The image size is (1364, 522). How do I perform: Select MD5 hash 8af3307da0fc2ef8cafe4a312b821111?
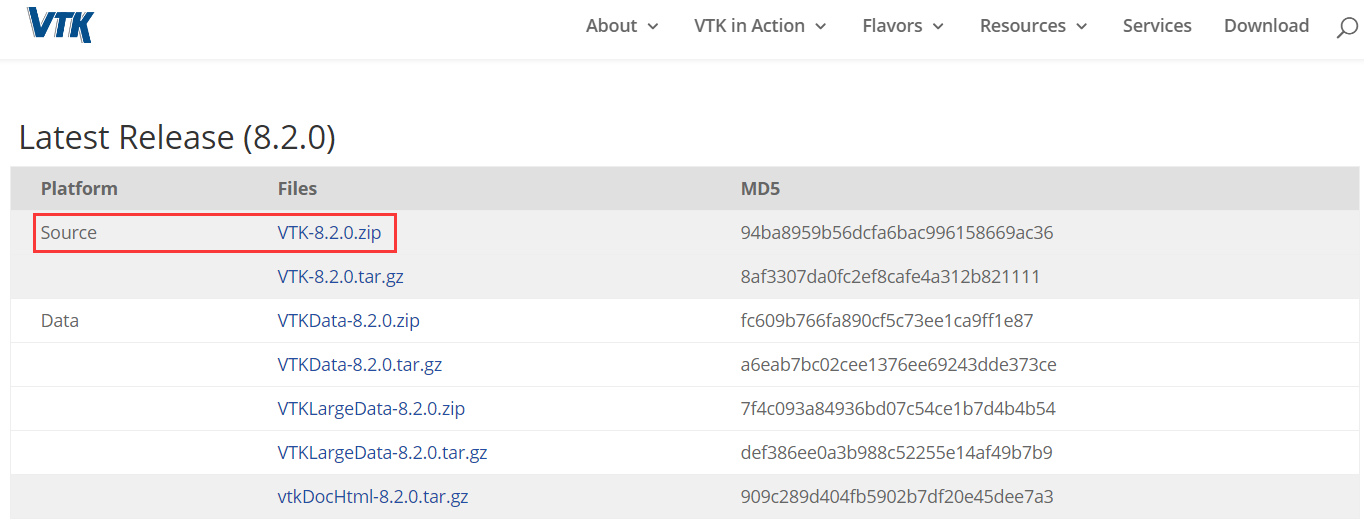click(890, 277)
